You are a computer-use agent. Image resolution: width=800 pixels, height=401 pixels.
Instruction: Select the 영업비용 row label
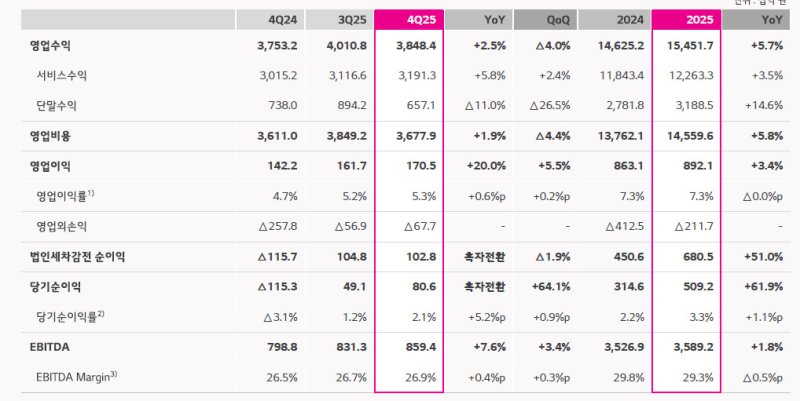tap(51, 135)
